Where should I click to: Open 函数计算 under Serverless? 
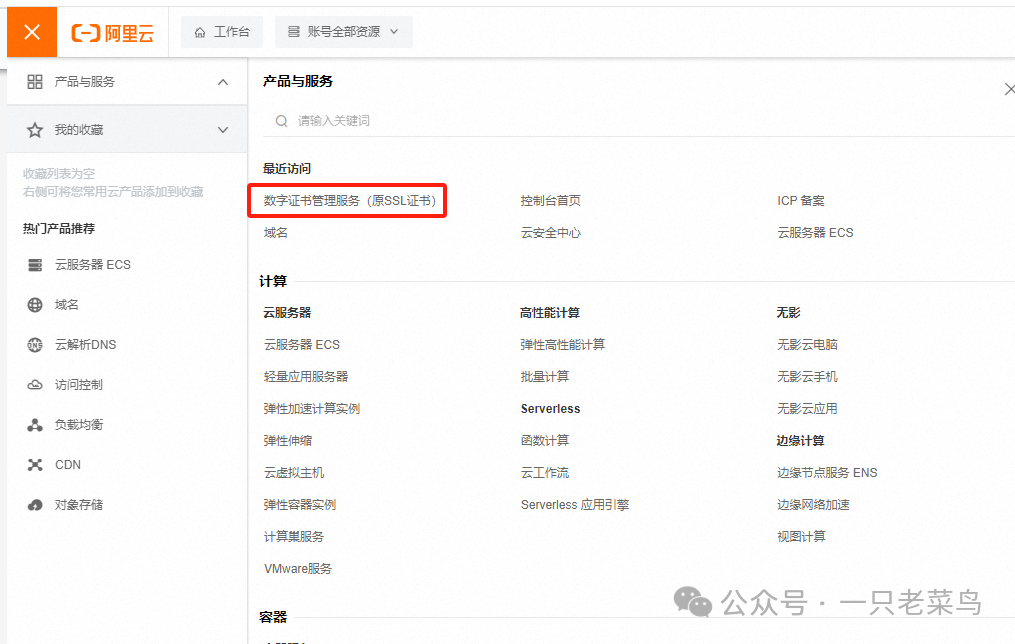click(545, 441)
